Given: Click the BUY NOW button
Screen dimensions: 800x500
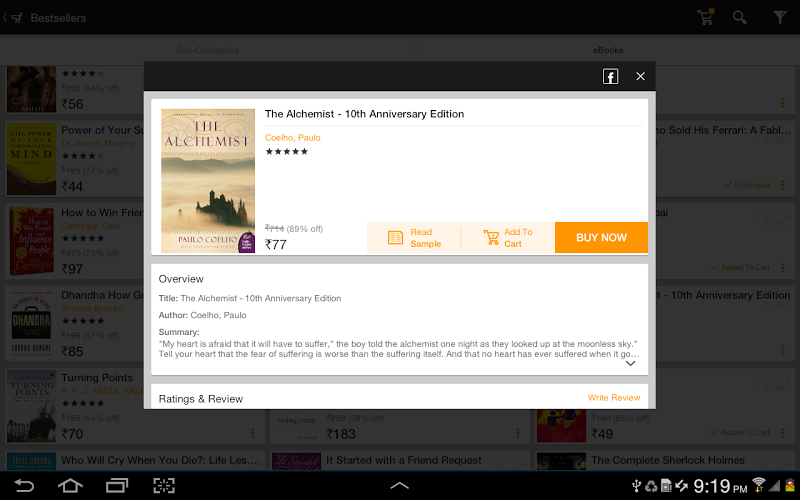Looking at the screenshot, I should (x=601, y=238).
